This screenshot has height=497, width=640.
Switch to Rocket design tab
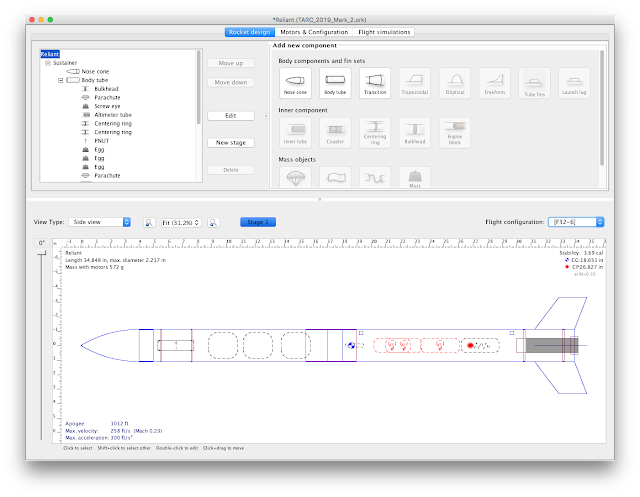tap(249, 32)
